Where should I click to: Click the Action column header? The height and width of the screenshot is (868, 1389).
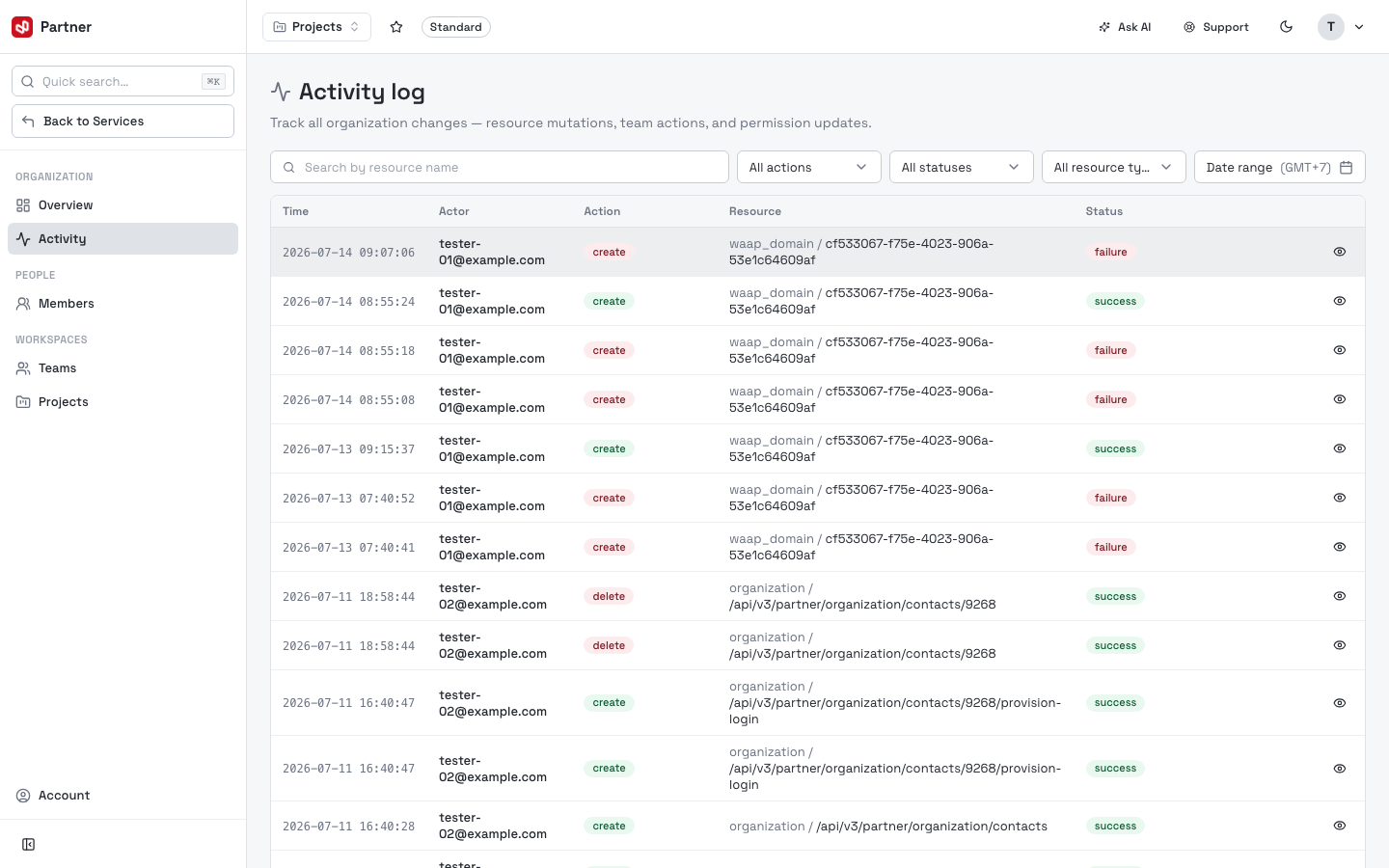click(602, 211)
